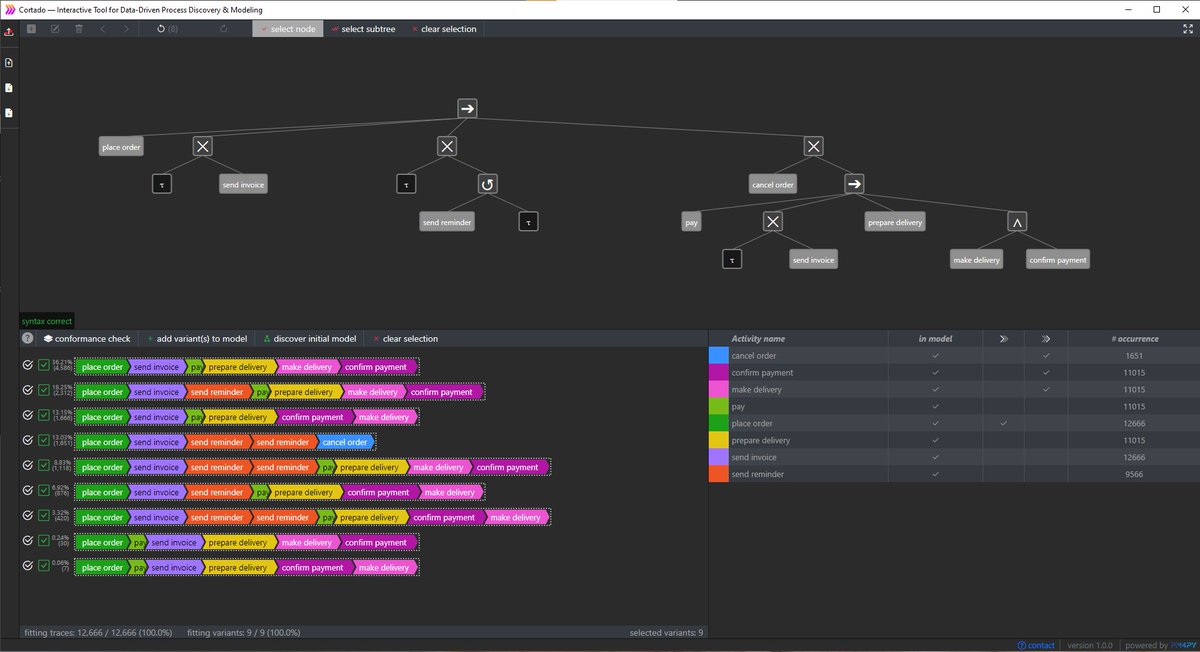
Task: Activate the 'select node' mode
Action: coord(287,29)
